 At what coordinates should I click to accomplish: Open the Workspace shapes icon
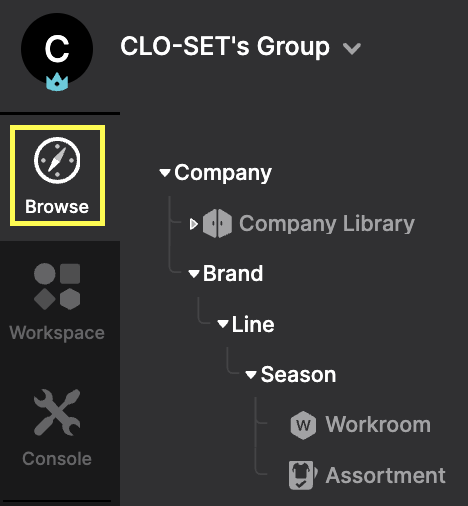click(57, 287)
